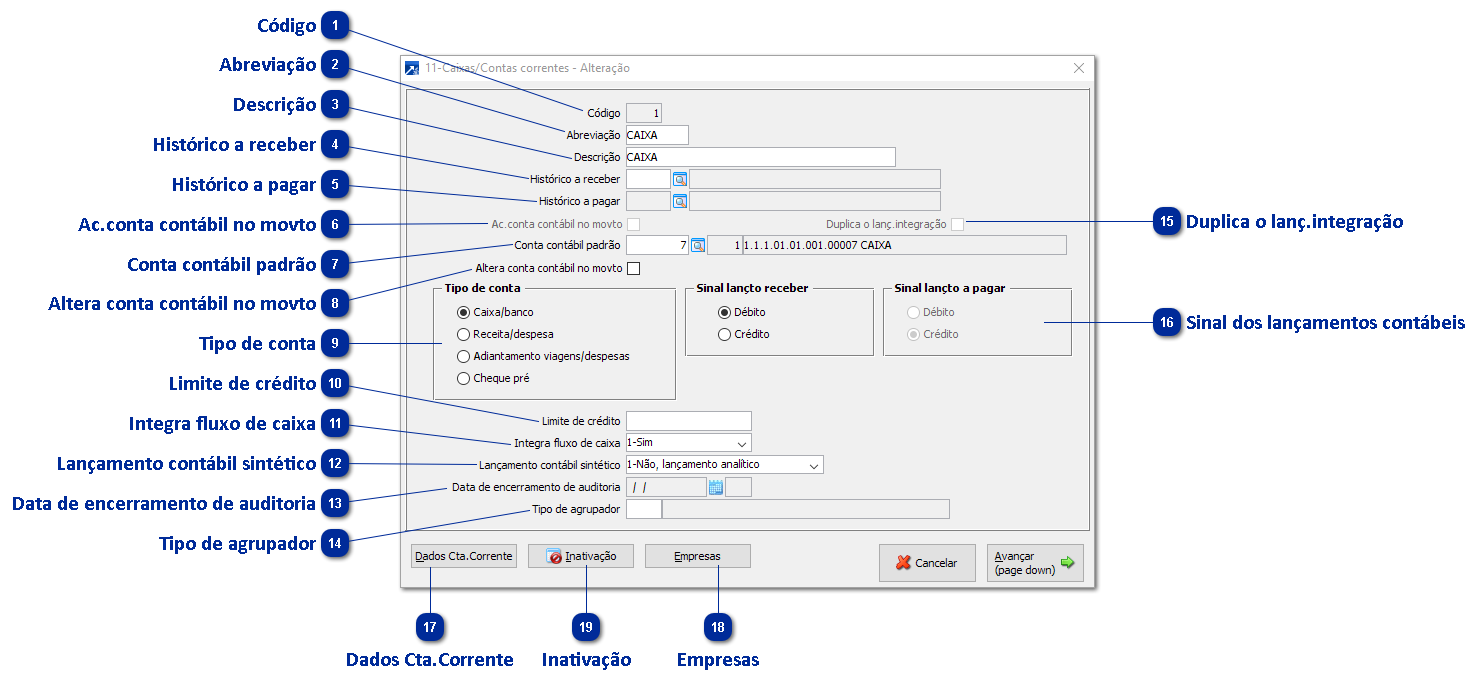This screenshot has height=688, width=1481.
Task: Click the Código field
Action: tap(644, 113)
